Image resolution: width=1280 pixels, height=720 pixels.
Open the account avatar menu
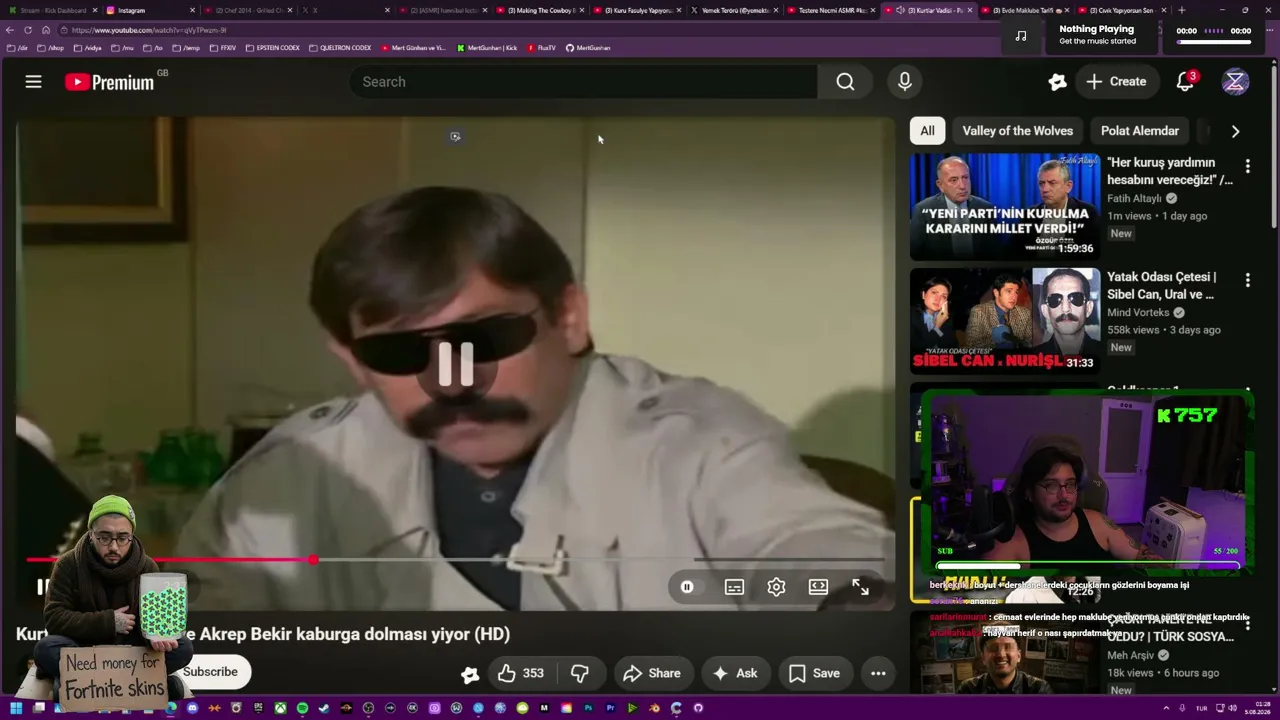click(1235, 82)
